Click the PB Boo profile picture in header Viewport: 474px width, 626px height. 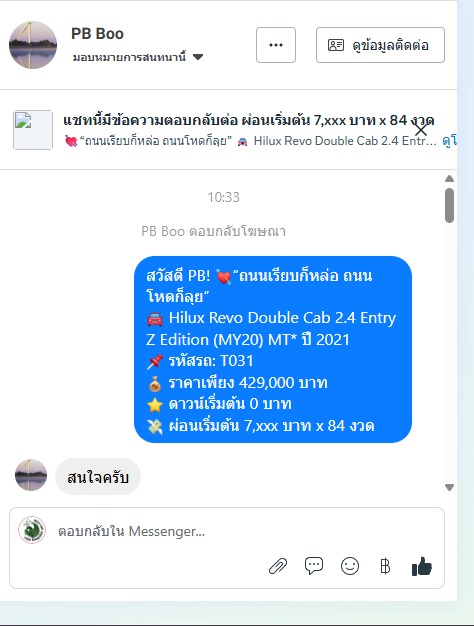33,45
